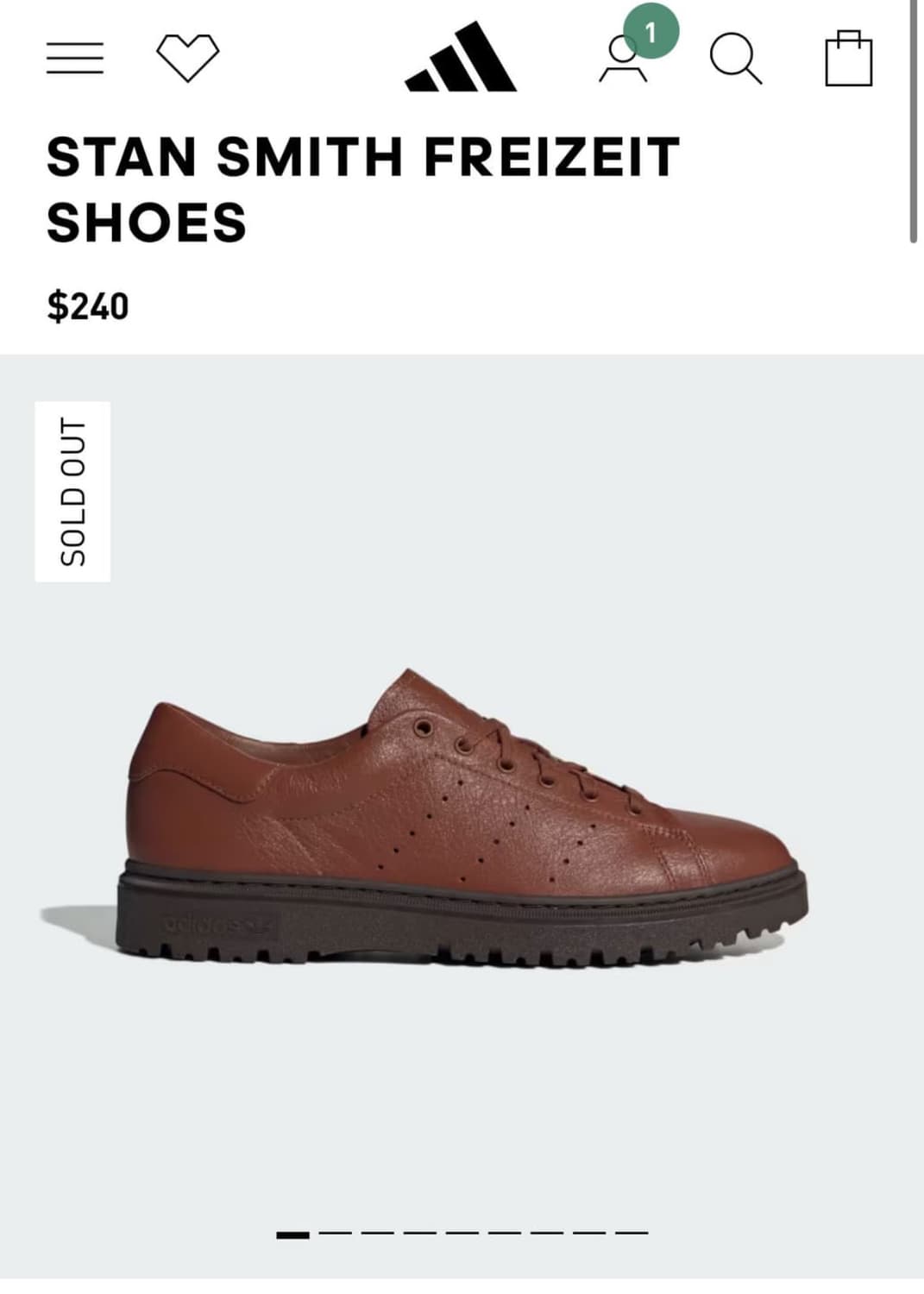
Task: Open the shopping bag
Action: click(849, 58)
